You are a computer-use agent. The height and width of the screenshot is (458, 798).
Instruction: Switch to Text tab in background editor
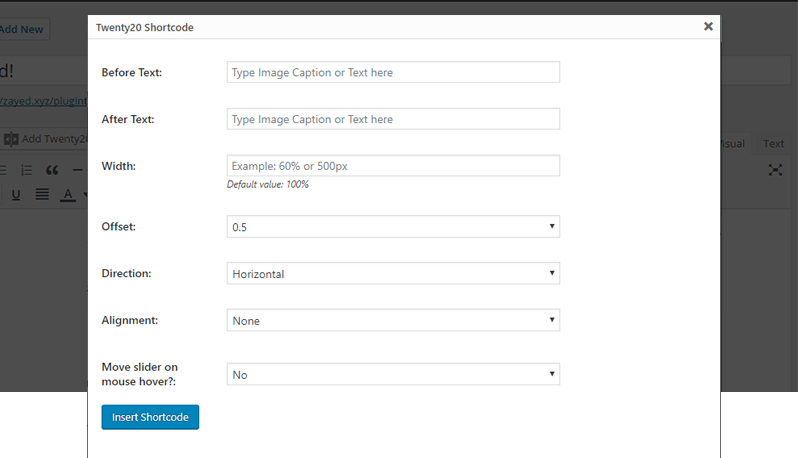tap(773, 144)
